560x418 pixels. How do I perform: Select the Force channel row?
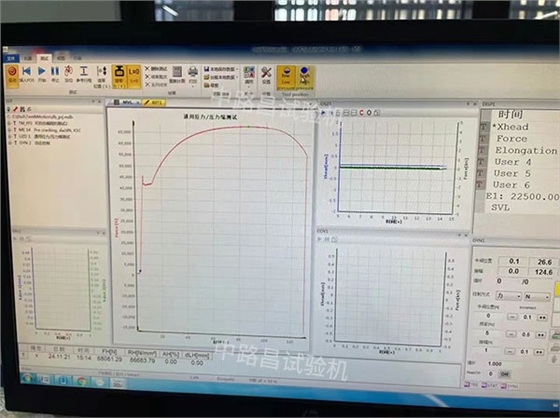[x=512, y=139]
